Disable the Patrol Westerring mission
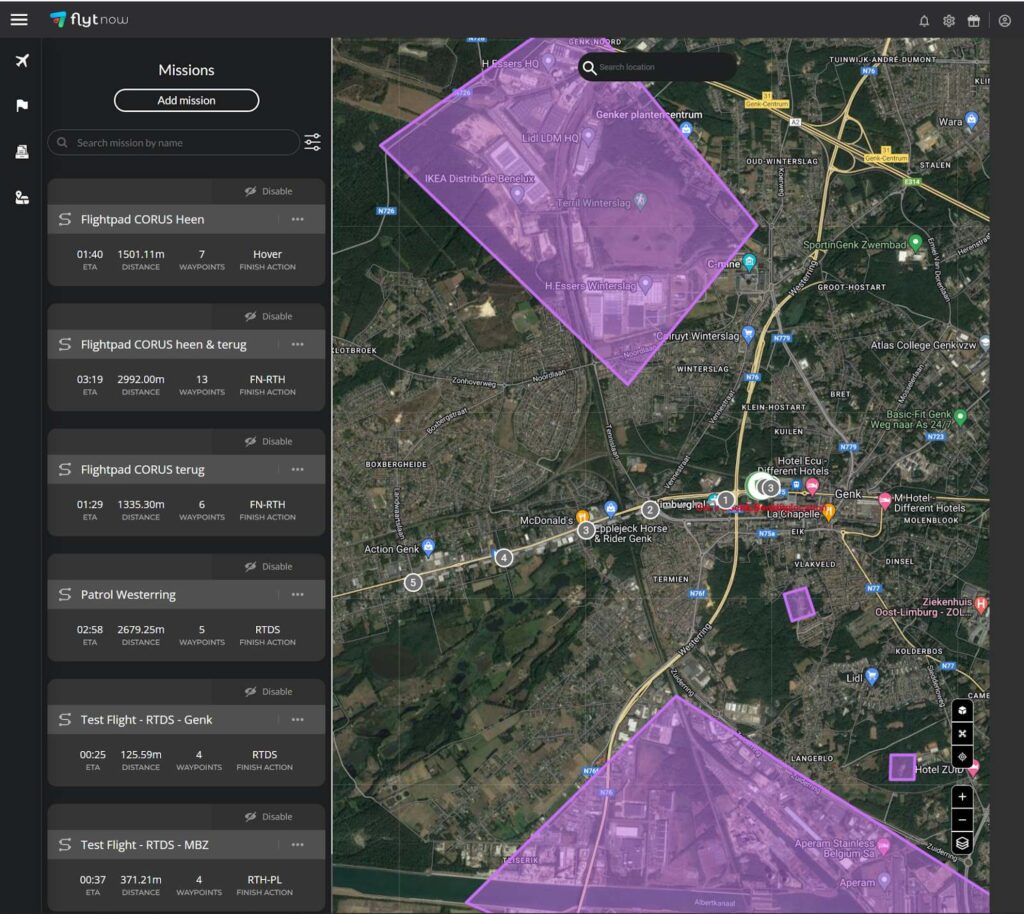This screenshot has height=914, width=1024. [x=270, y=566]
